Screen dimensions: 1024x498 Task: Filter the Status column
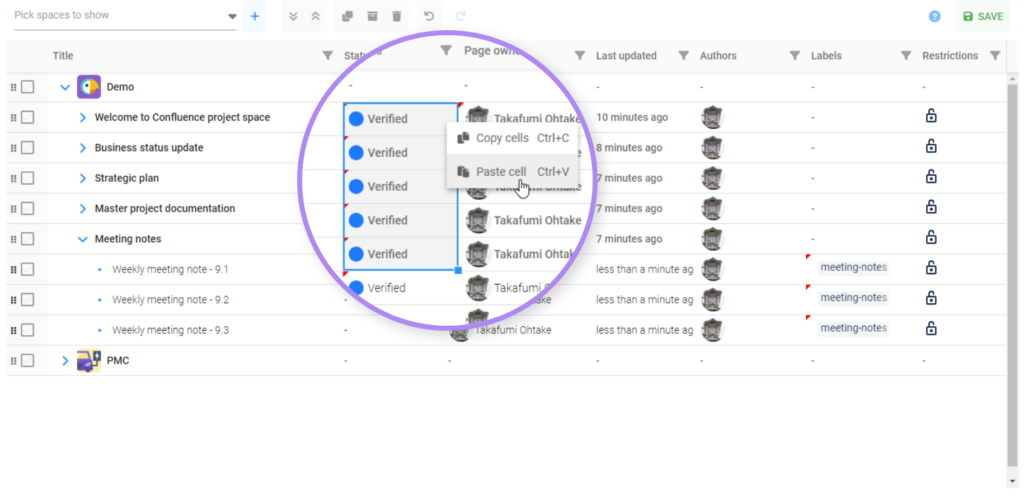[x=446, y=50]
